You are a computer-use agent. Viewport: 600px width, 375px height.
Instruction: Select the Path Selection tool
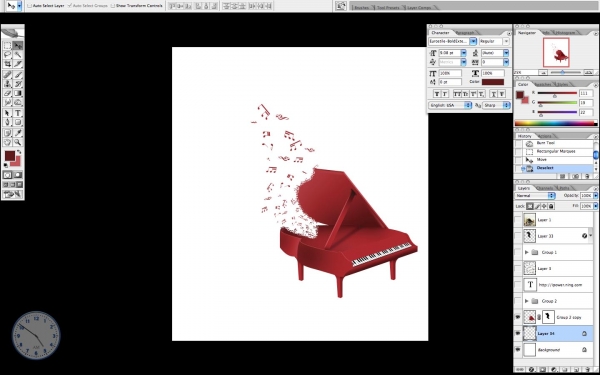tap(8, 113)
